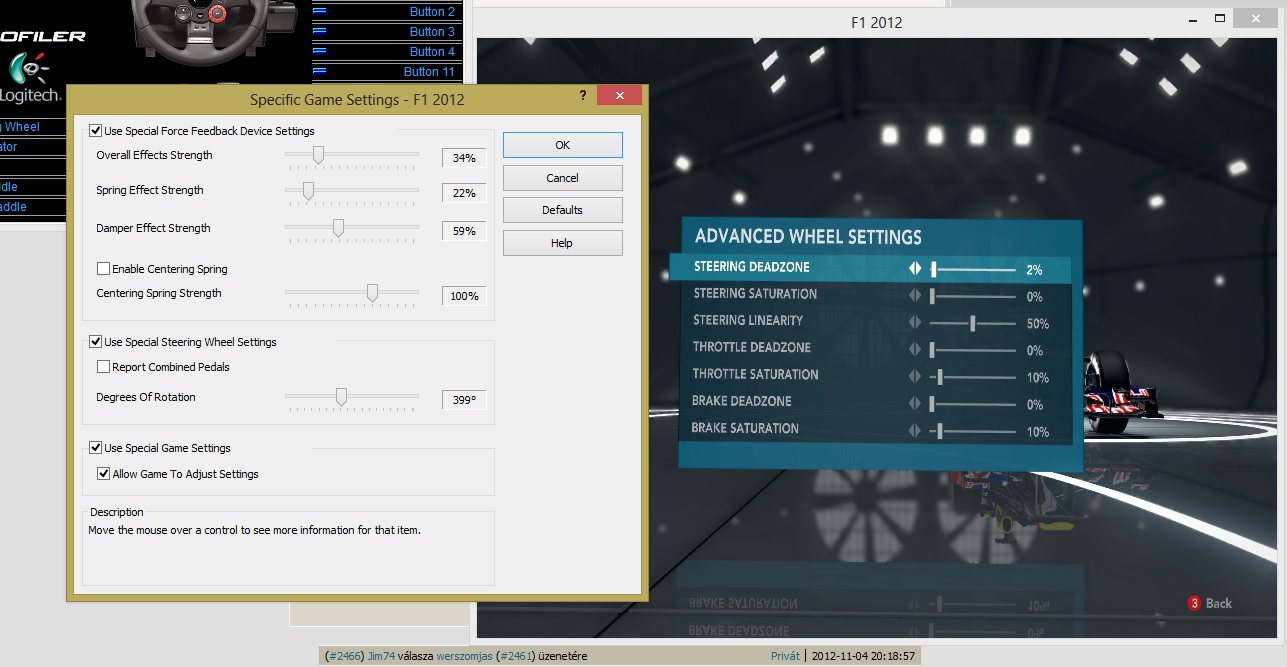Click the Brake Saturation arrows icon
Viewport: 1287px width, 667px height.
click(914, 431)
